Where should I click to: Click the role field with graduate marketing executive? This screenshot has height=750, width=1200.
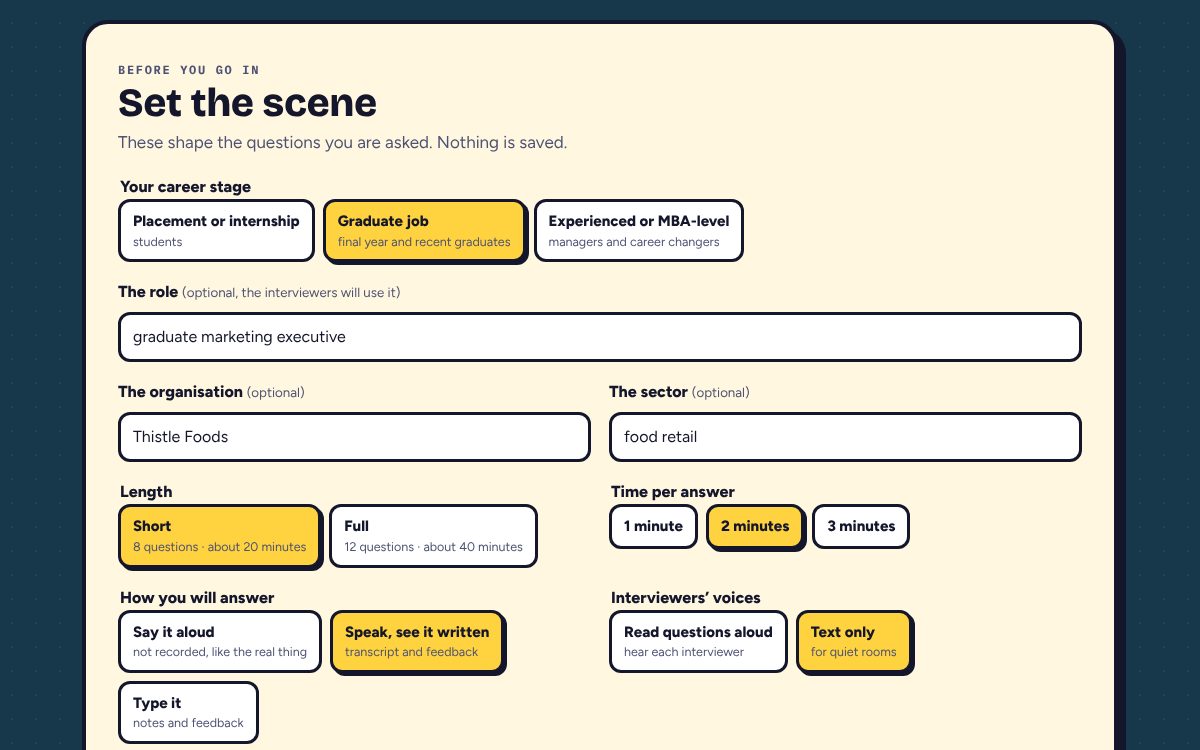click(x=600, y=337)
